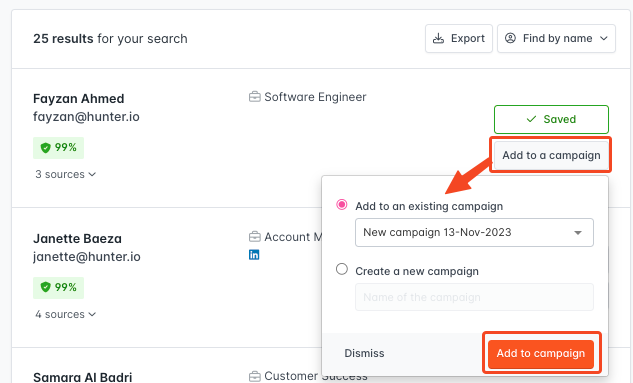Click the Name of the campaign field
This screenshot has width=633, height=383.
click(474, 297)
